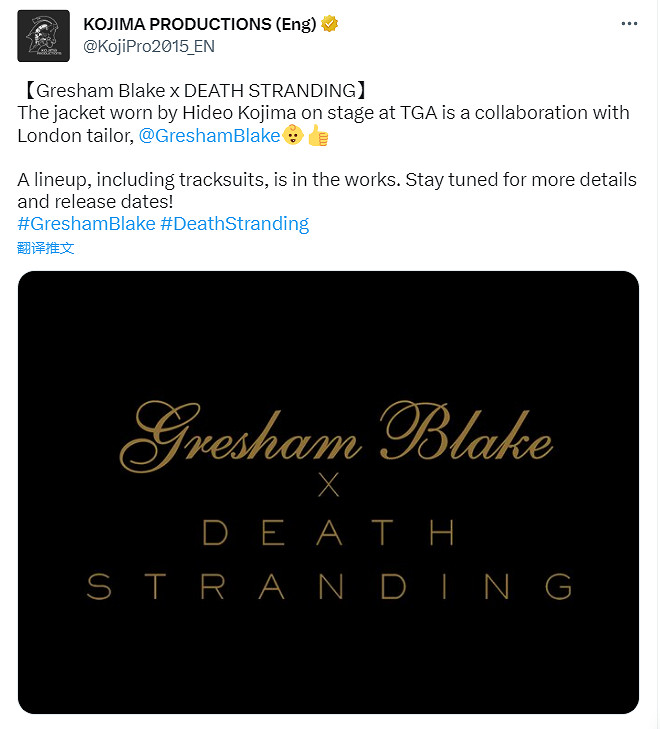Click the Gresham Blake script logo
Image resolution: width=660 pixels, height=729 pixels.
click(335, 434)
